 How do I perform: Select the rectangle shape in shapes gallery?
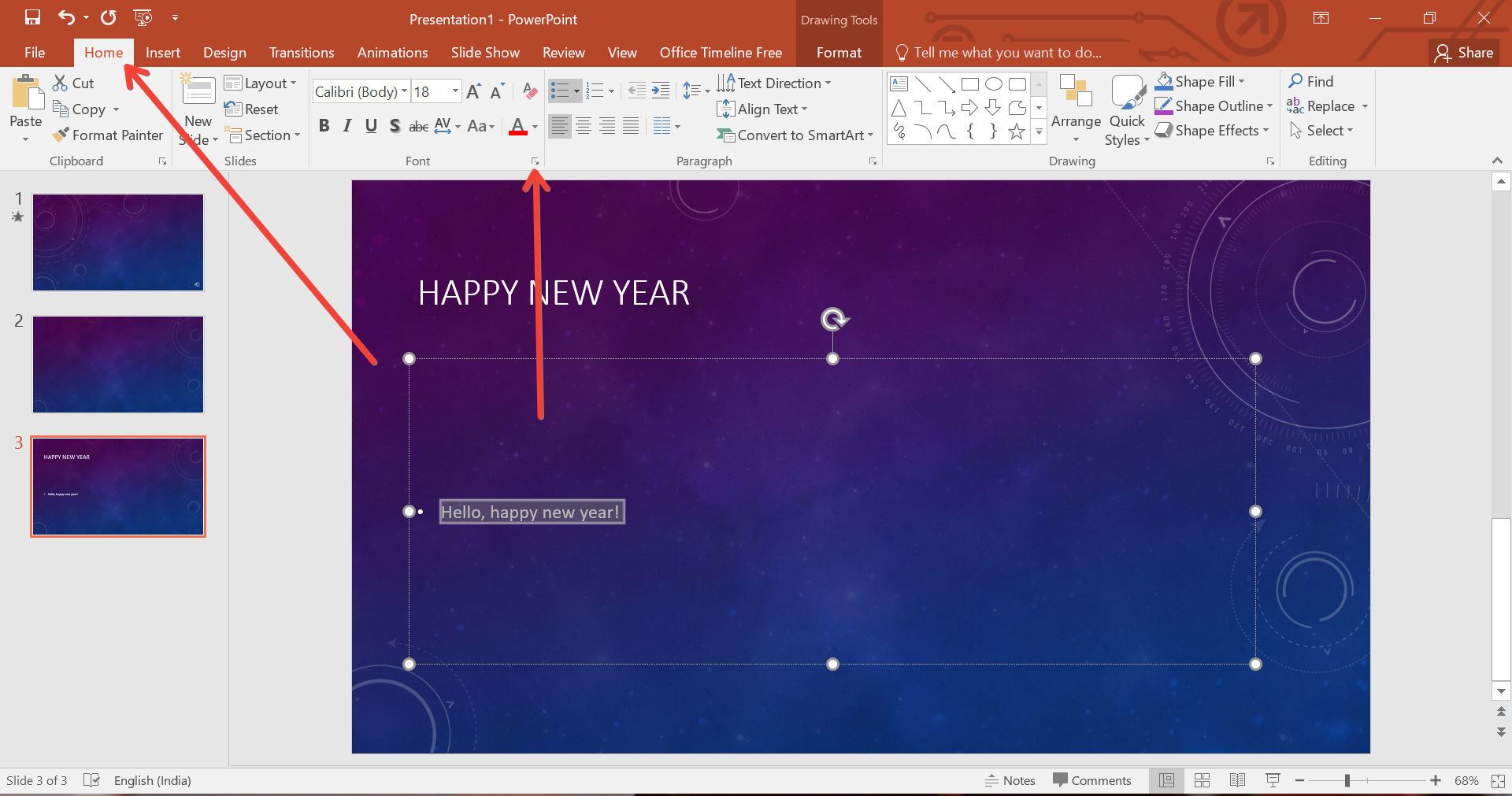pyautogui.click(x=970, y=83)
